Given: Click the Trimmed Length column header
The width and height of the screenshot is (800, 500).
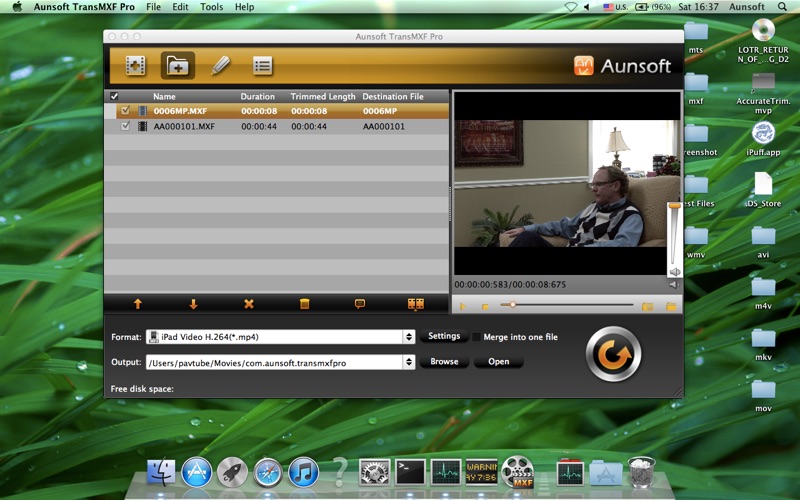Looking at the screenshot, I should pos(323,96).
